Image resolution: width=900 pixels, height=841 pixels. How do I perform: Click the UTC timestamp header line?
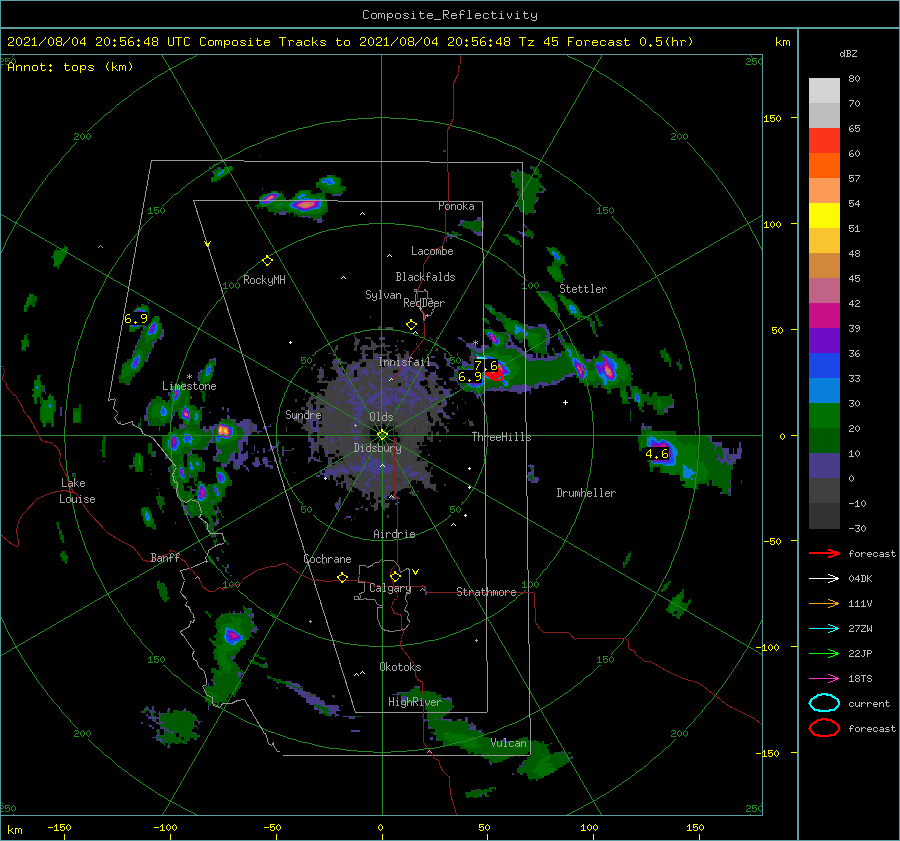tap(350, 42)
